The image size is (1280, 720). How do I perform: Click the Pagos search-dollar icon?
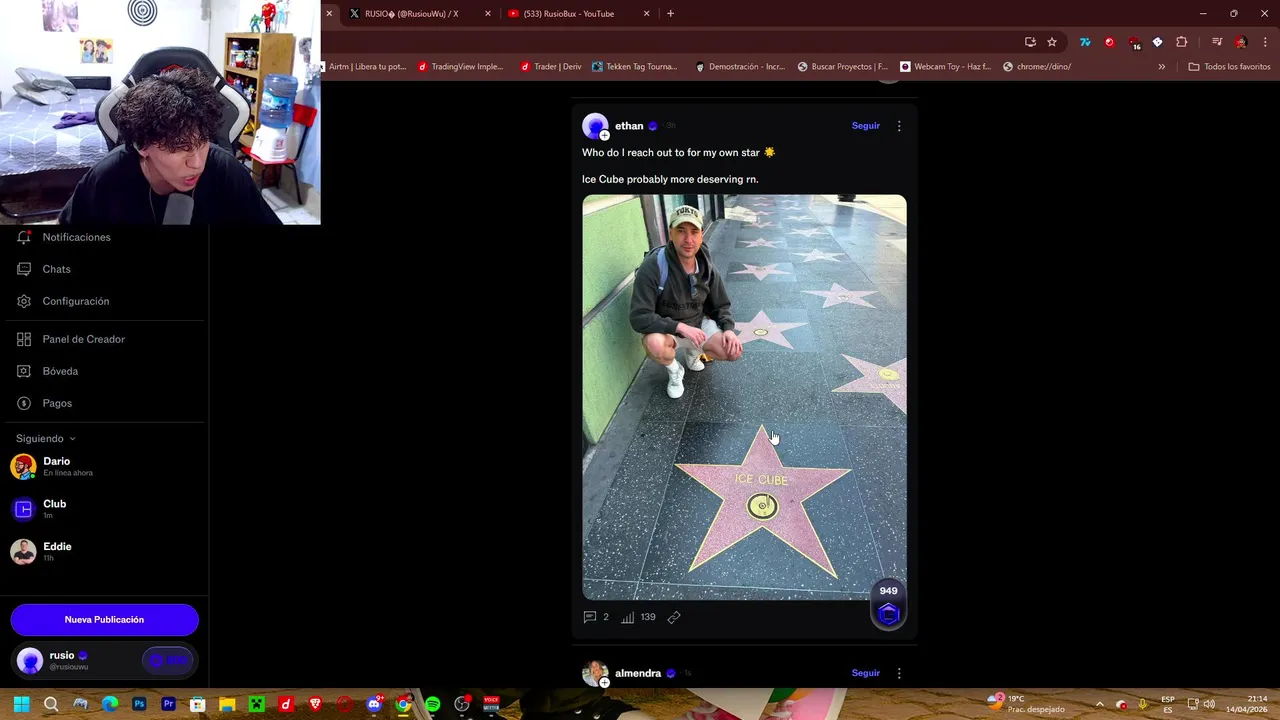[24, 403]
